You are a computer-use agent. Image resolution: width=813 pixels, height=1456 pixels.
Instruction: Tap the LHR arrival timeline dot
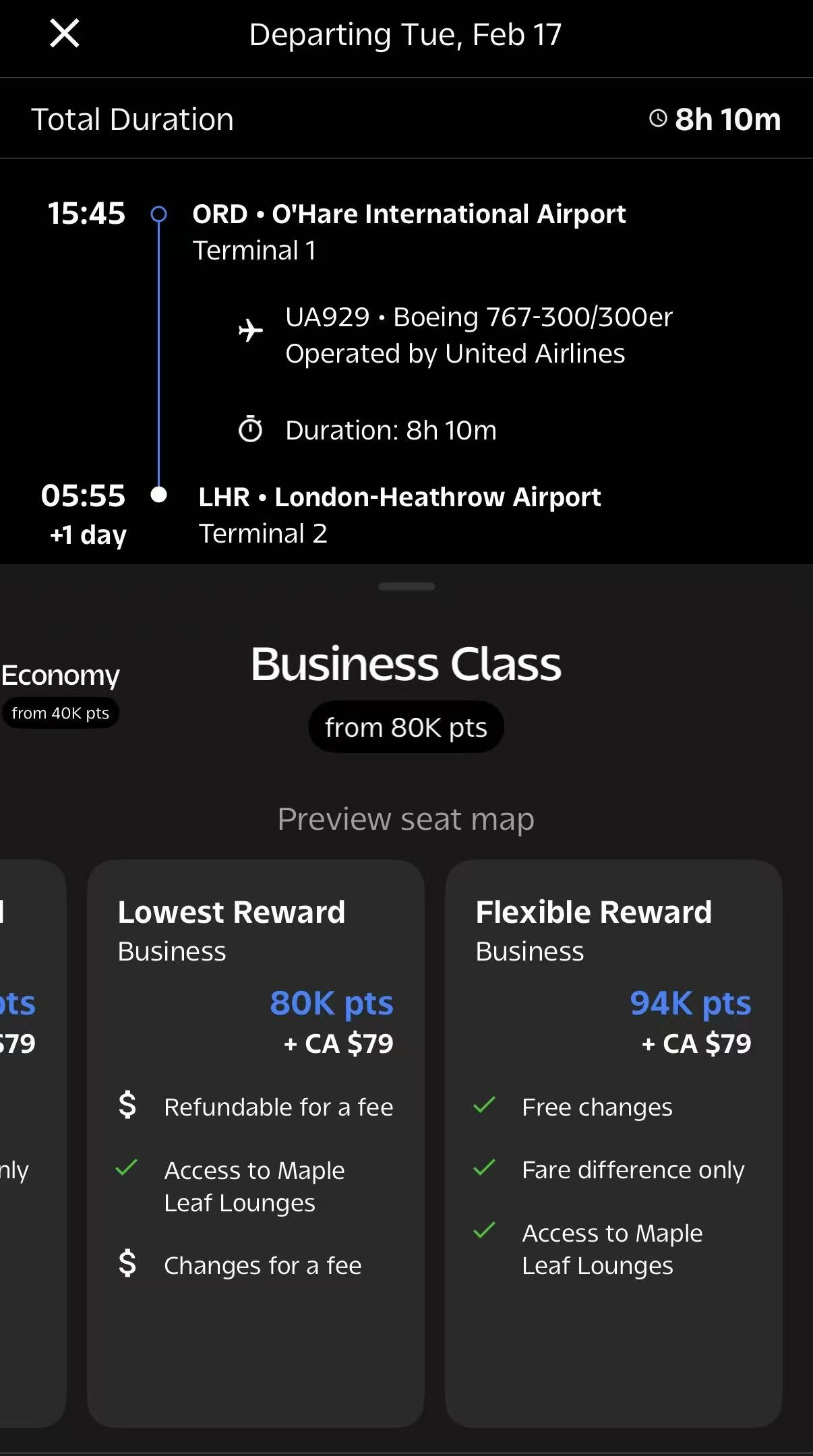pyautogui.click(x=158, y=495)
